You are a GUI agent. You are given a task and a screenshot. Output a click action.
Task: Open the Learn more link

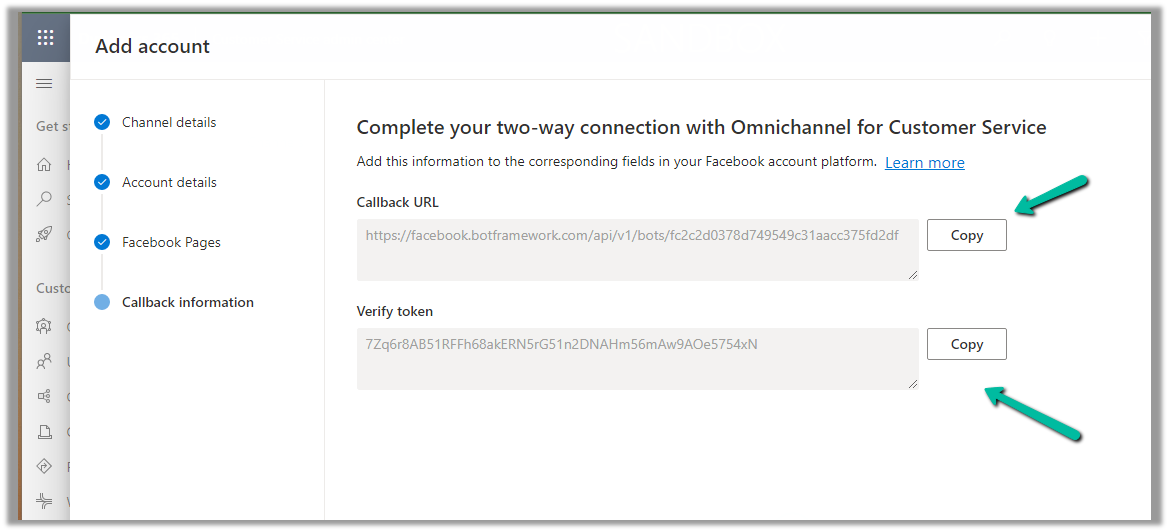(x=924, y=162)
